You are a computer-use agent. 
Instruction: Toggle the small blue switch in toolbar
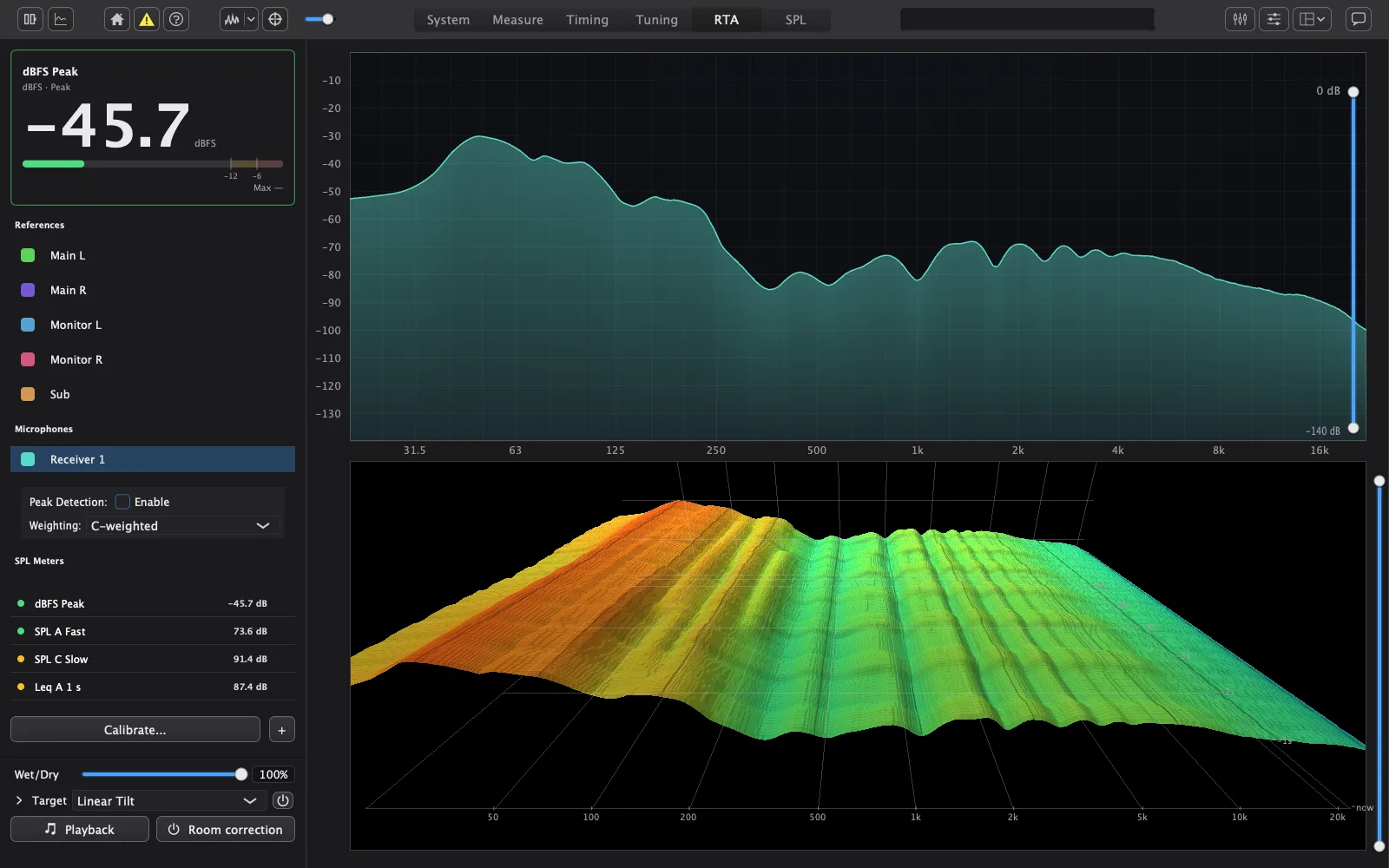[319, 19]
